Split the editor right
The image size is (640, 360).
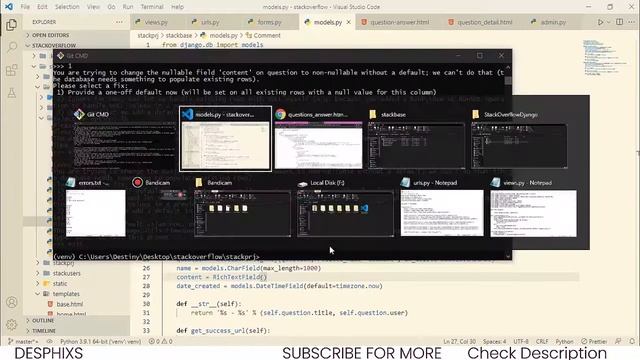point(619,22)
